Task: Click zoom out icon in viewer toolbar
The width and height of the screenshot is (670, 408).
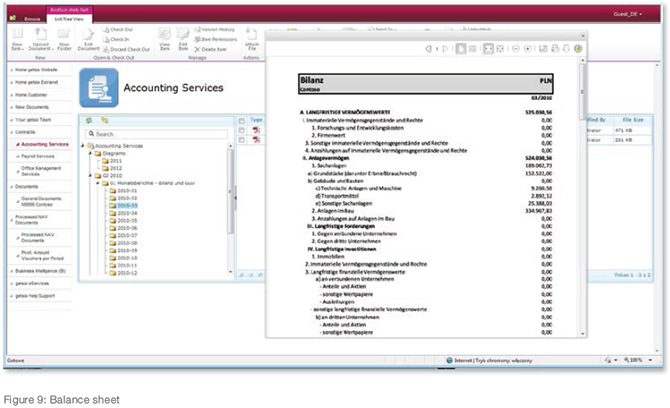Action: coord(516,49)
